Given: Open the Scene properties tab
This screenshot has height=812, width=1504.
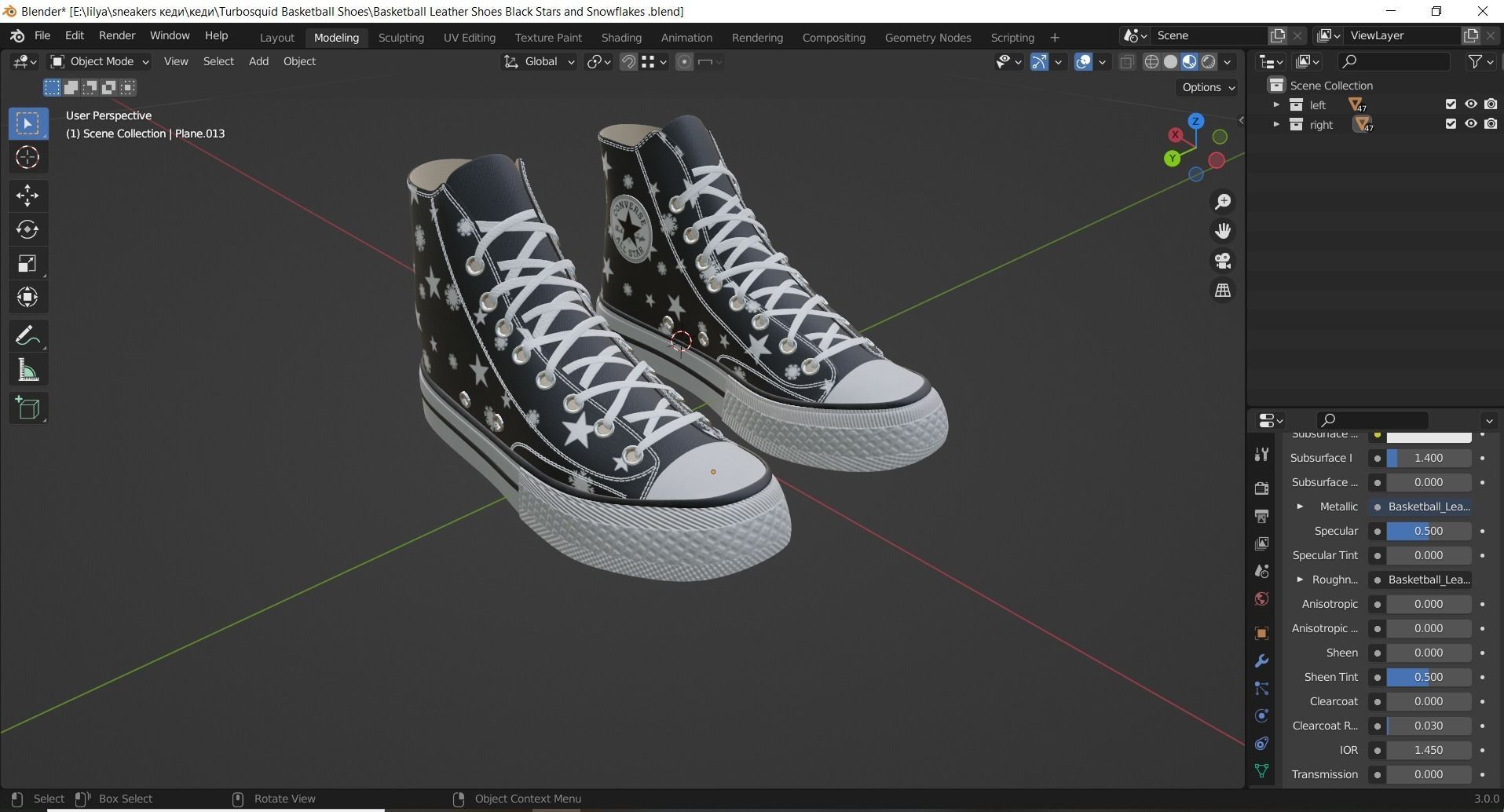Looking at the screenshot, I should pyautogui.click(x=1261, y=571).
